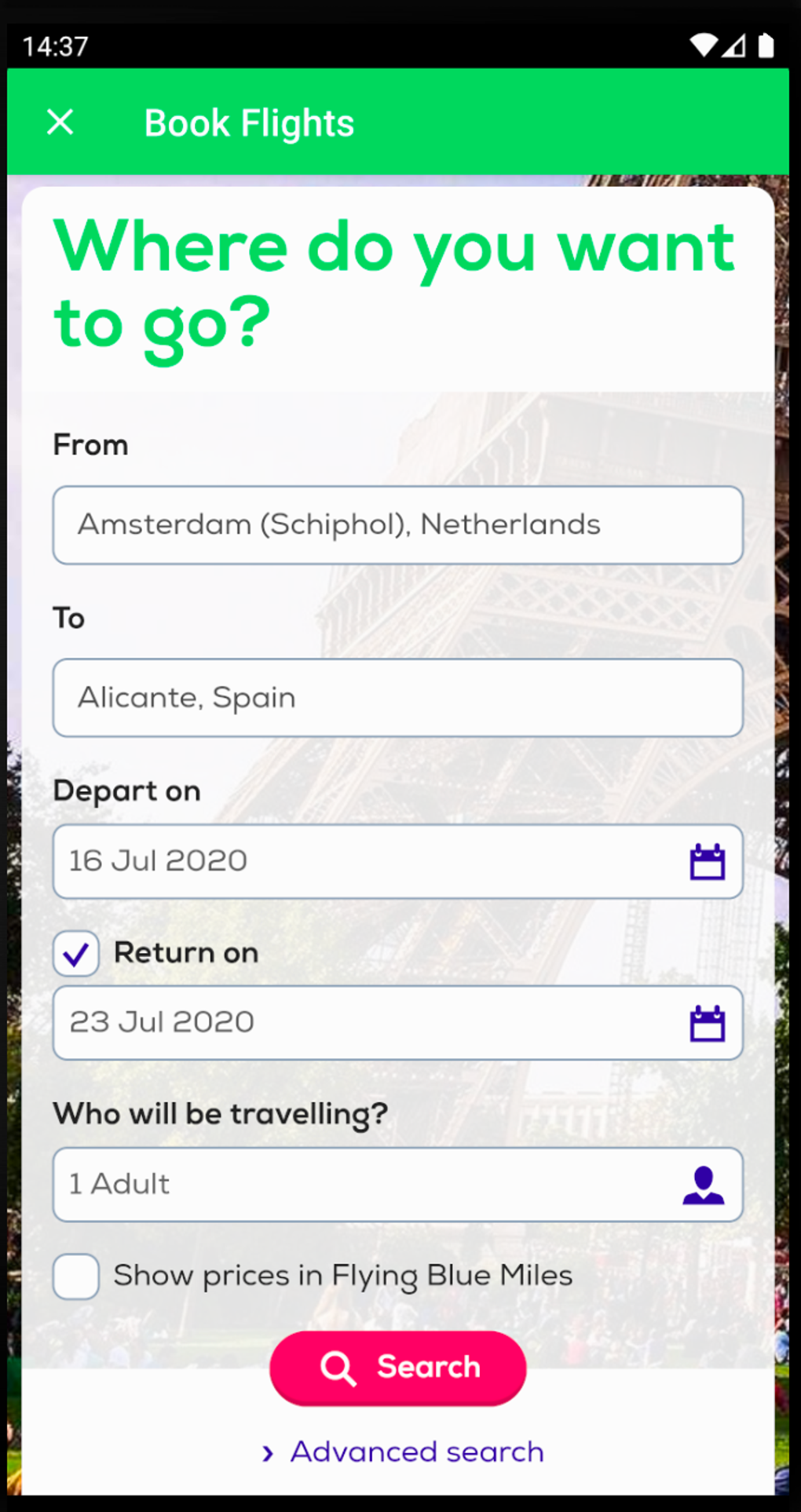The height and width of the screenshot is (1512, 801).
Task: Tap the Book Flights title
Action: coord(249,123)
